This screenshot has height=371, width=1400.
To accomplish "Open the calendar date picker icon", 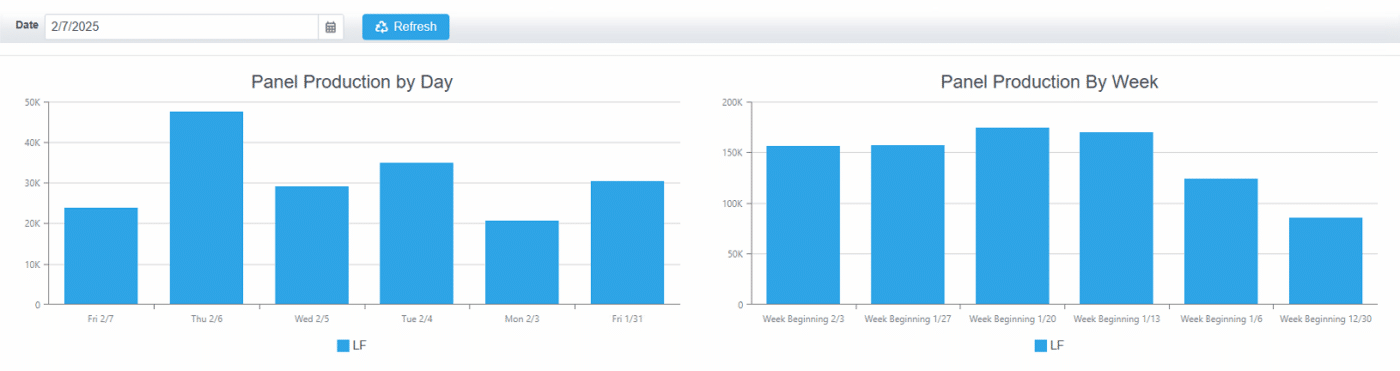I will (331, 27).
